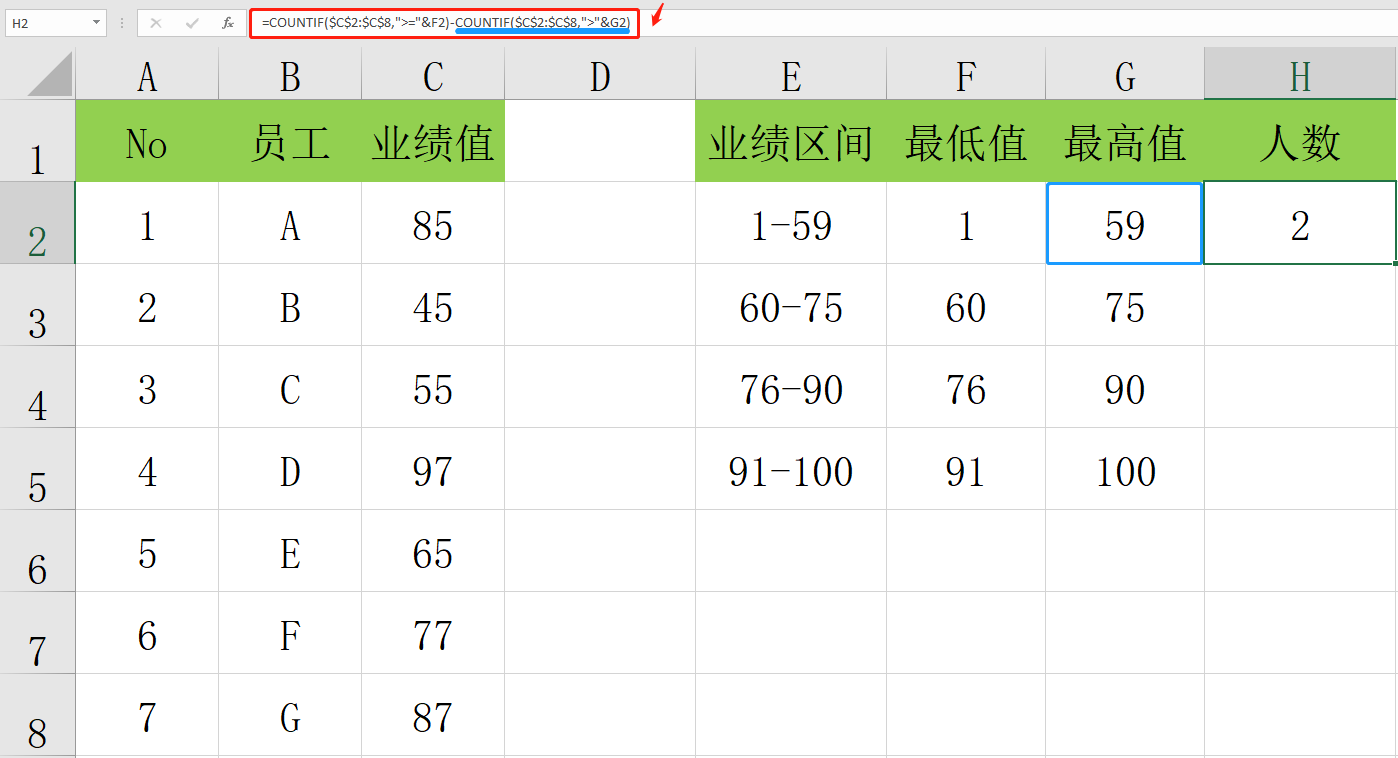Select employee cell 'D'
The width and height of the screenshot is (1398, 758).
point(290,469)
